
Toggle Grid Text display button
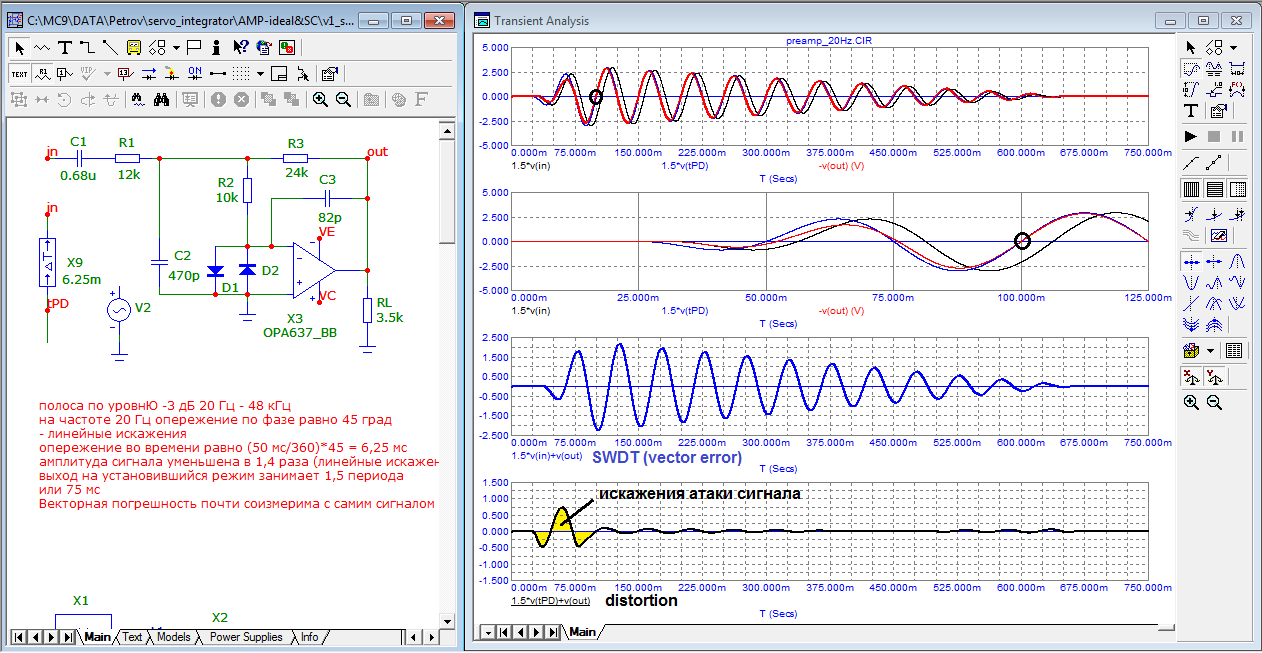tap(19, 73)
